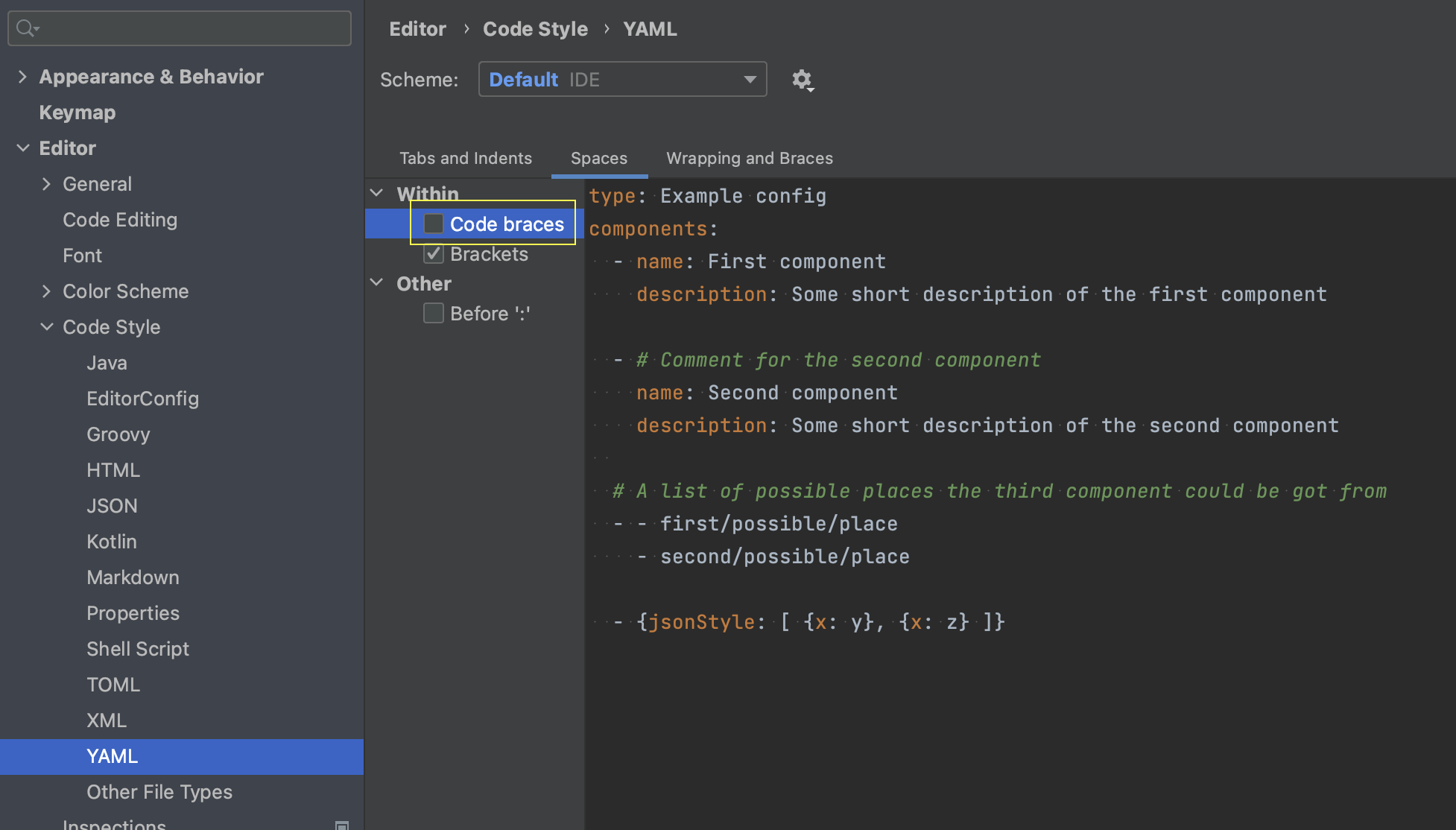The image size is (1456, 830).
Task: Select Keymap in the settings sidebar
Action: pos(77,113)
